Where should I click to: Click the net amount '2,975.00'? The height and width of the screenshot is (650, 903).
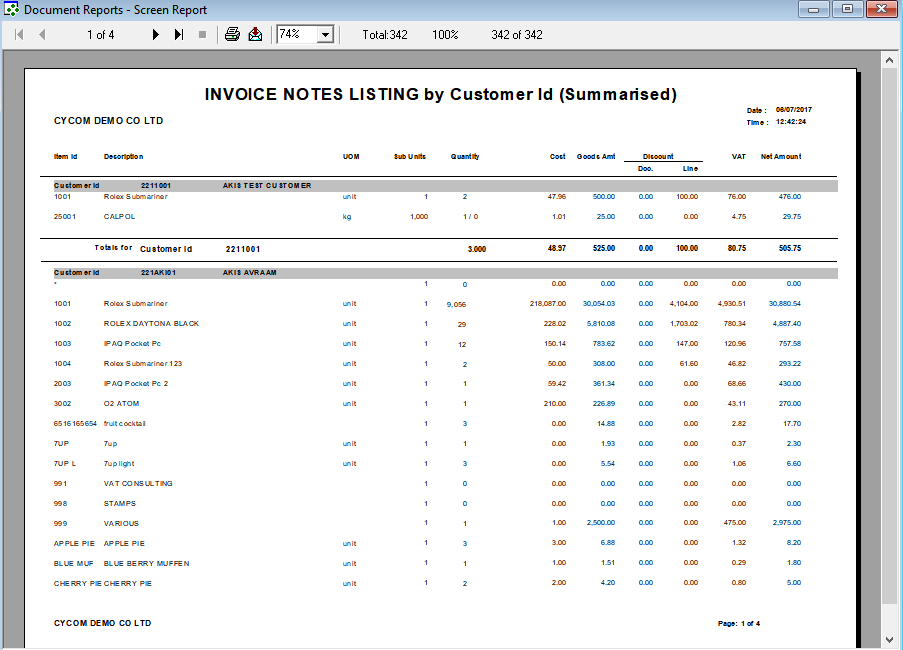coord(787,523)
